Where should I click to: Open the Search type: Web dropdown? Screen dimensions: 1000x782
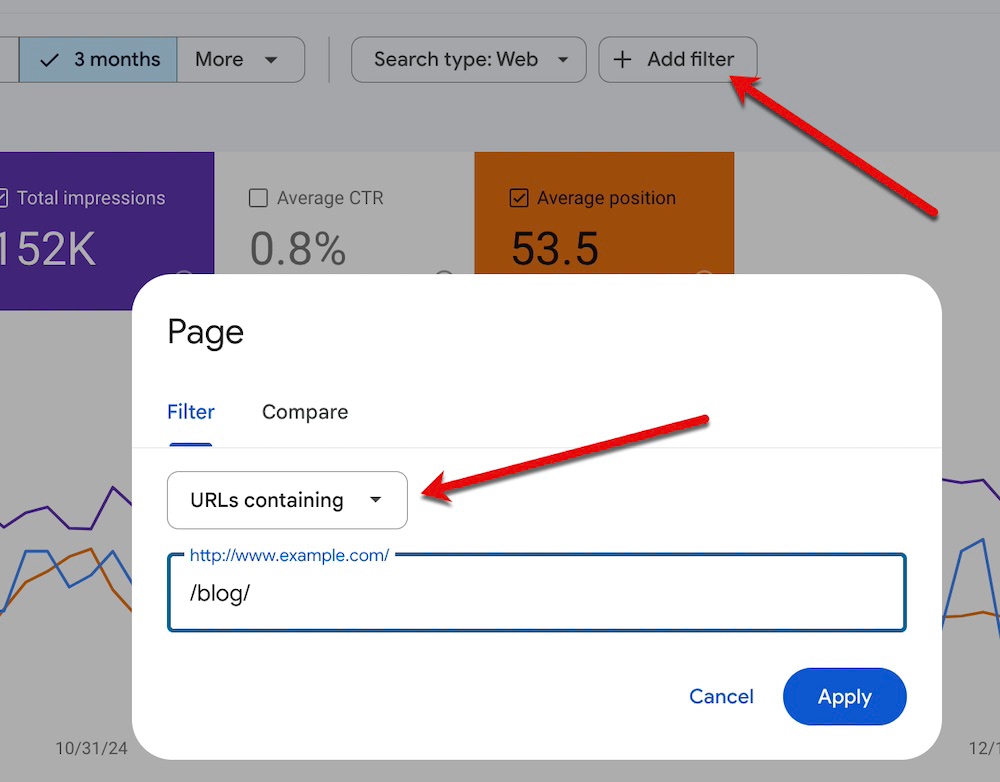(467, 60)
